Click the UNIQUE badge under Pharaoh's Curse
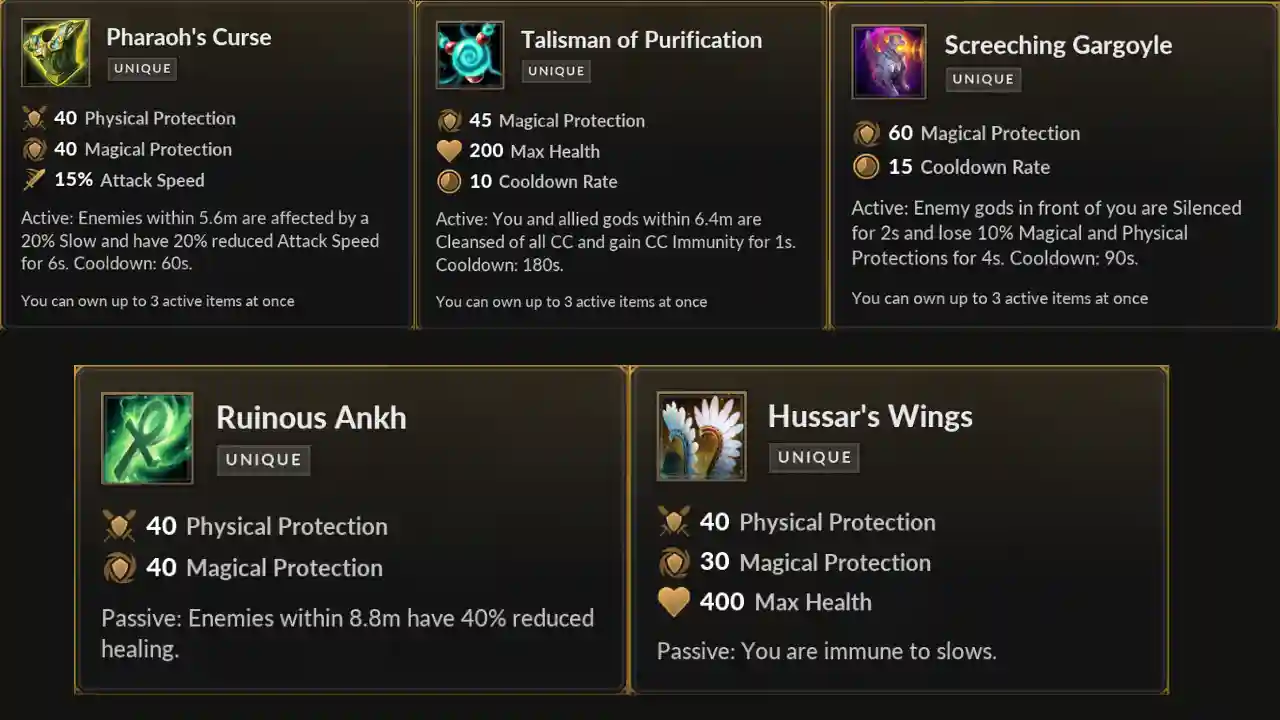 [143, 69]
